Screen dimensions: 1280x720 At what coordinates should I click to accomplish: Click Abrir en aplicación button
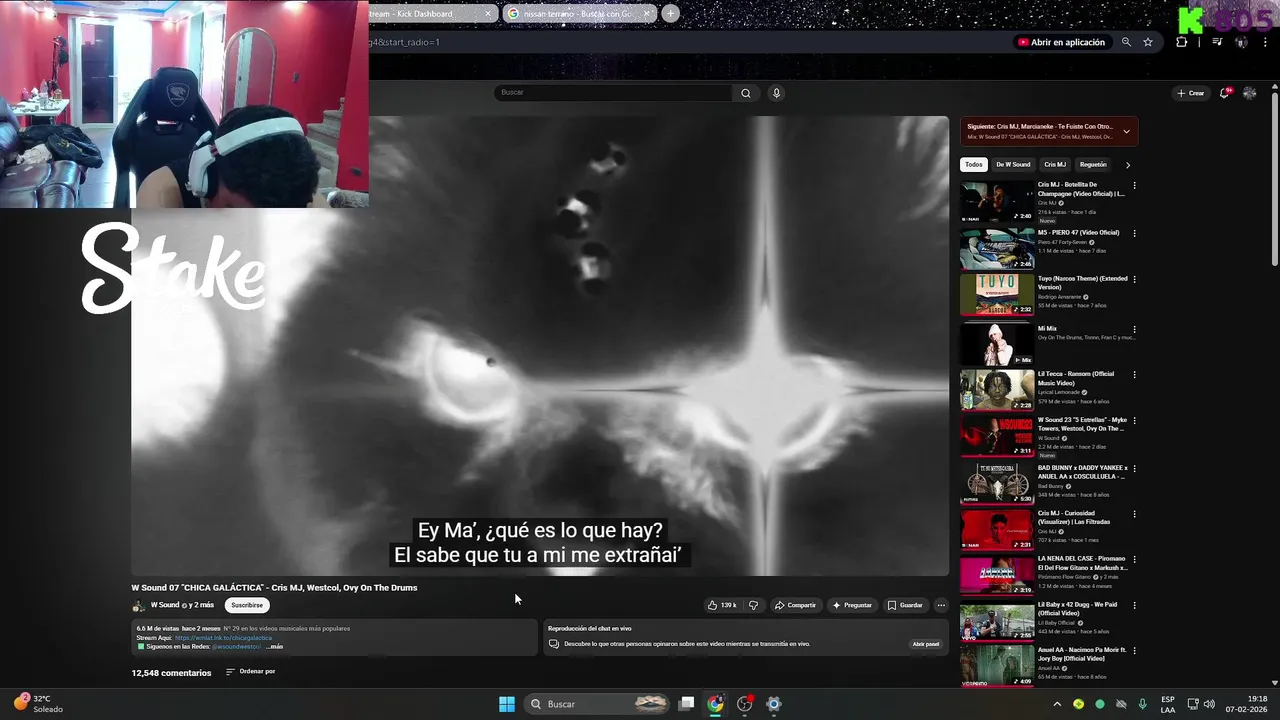(x=1061, y=42)
